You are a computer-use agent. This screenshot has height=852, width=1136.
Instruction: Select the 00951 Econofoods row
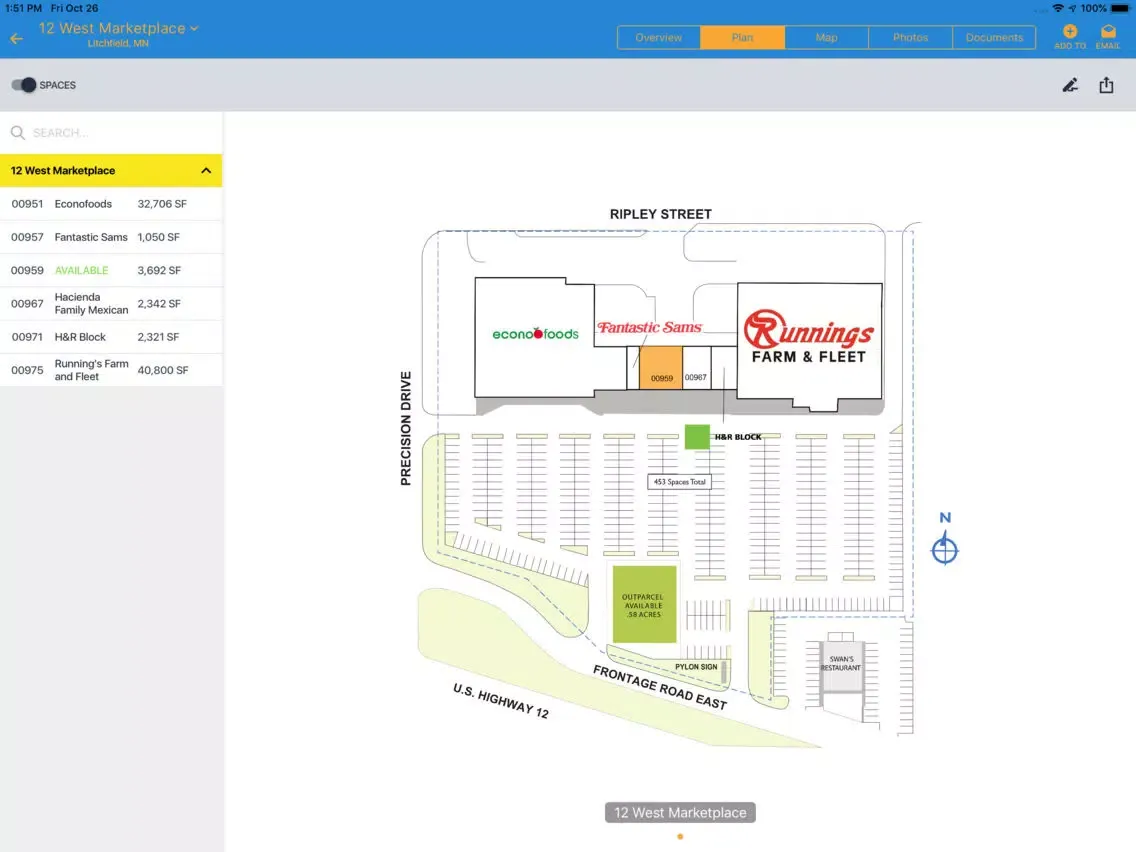pyautogui.click(x=111, y=204)
